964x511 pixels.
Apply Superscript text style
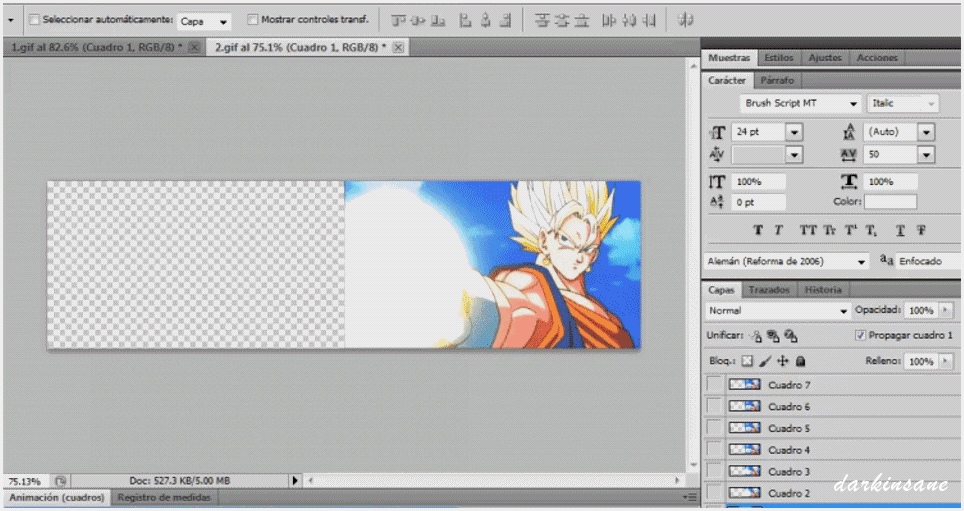click(x=851, y=230)
